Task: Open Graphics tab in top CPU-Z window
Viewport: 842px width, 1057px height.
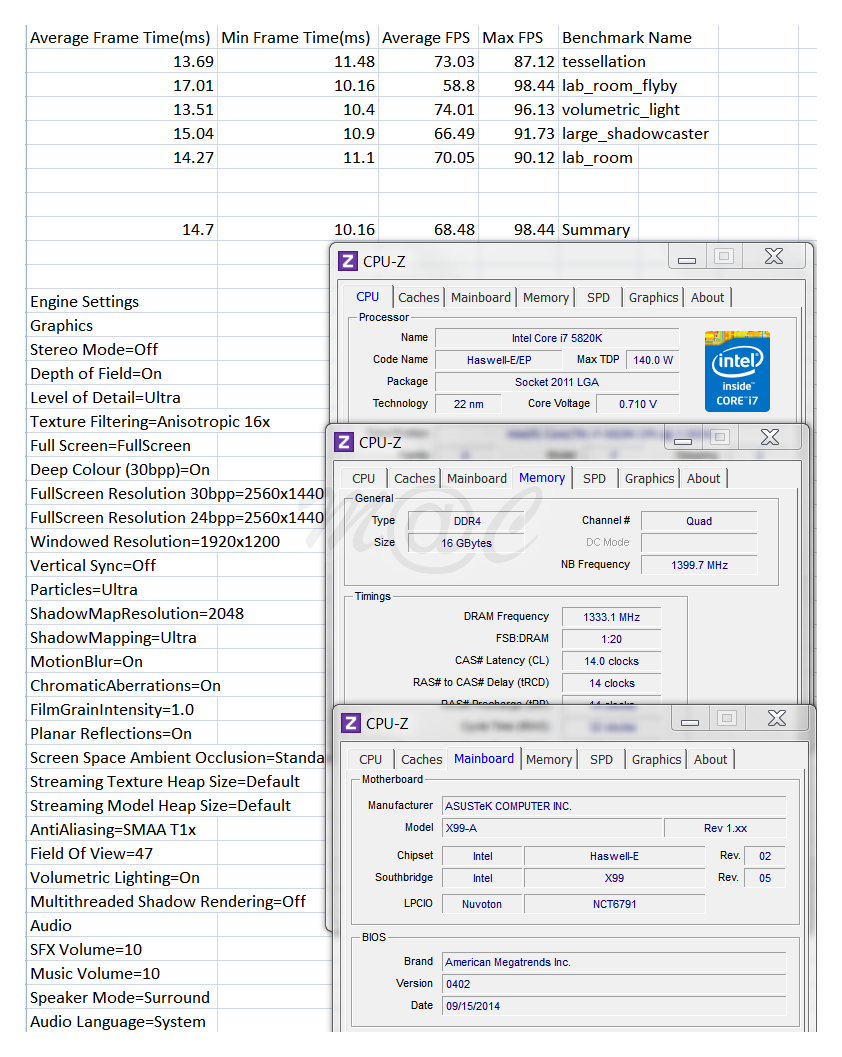Action: click(653, 297)
